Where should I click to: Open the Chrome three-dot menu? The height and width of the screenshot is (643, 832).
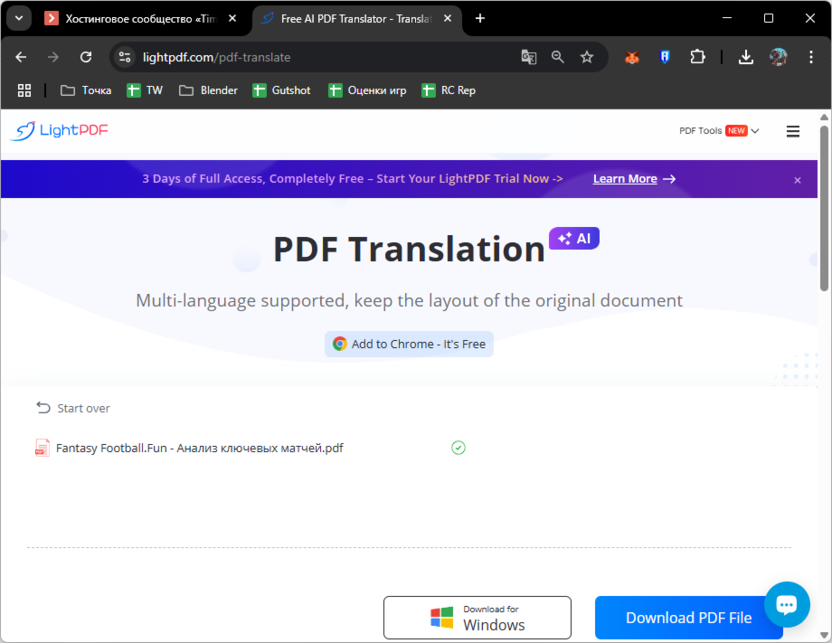coord(811,57)
